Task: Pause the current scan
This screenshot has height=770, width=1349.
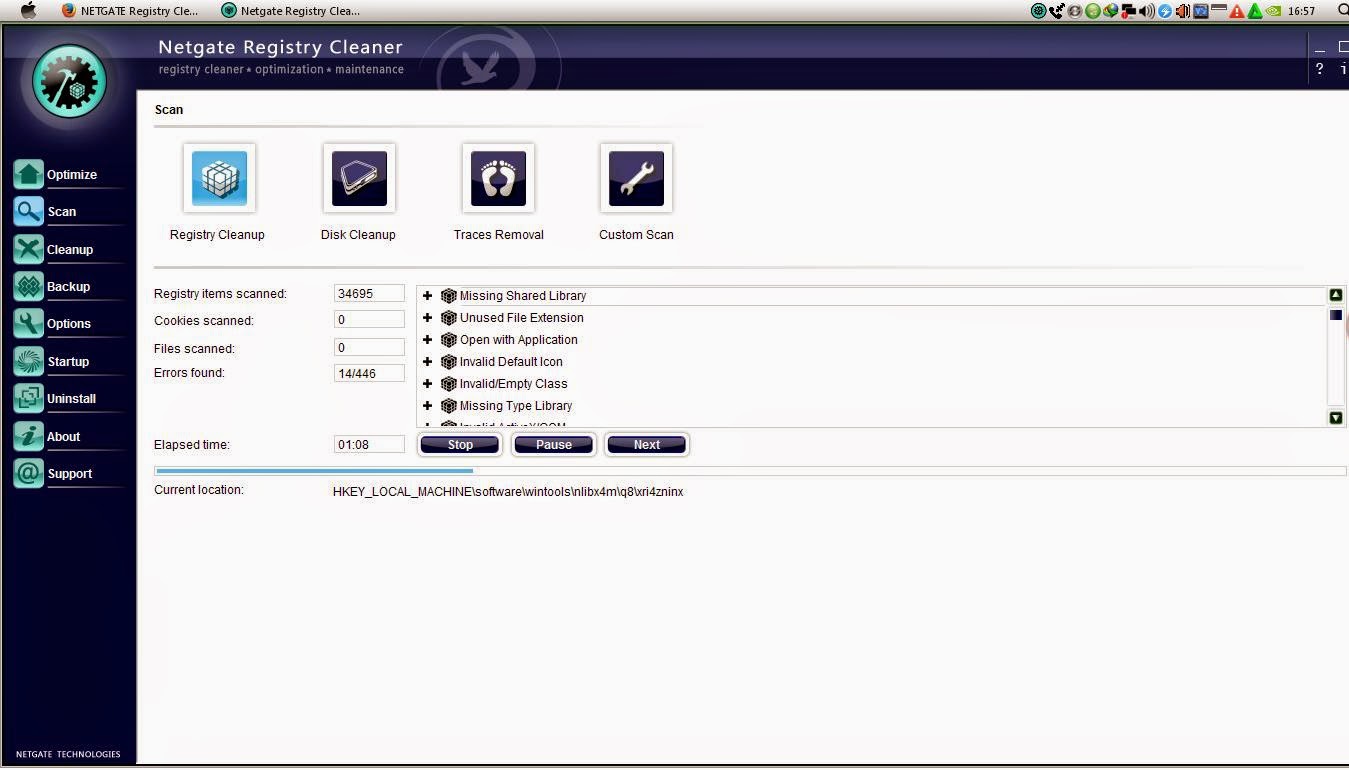Action: click(553, 444)
